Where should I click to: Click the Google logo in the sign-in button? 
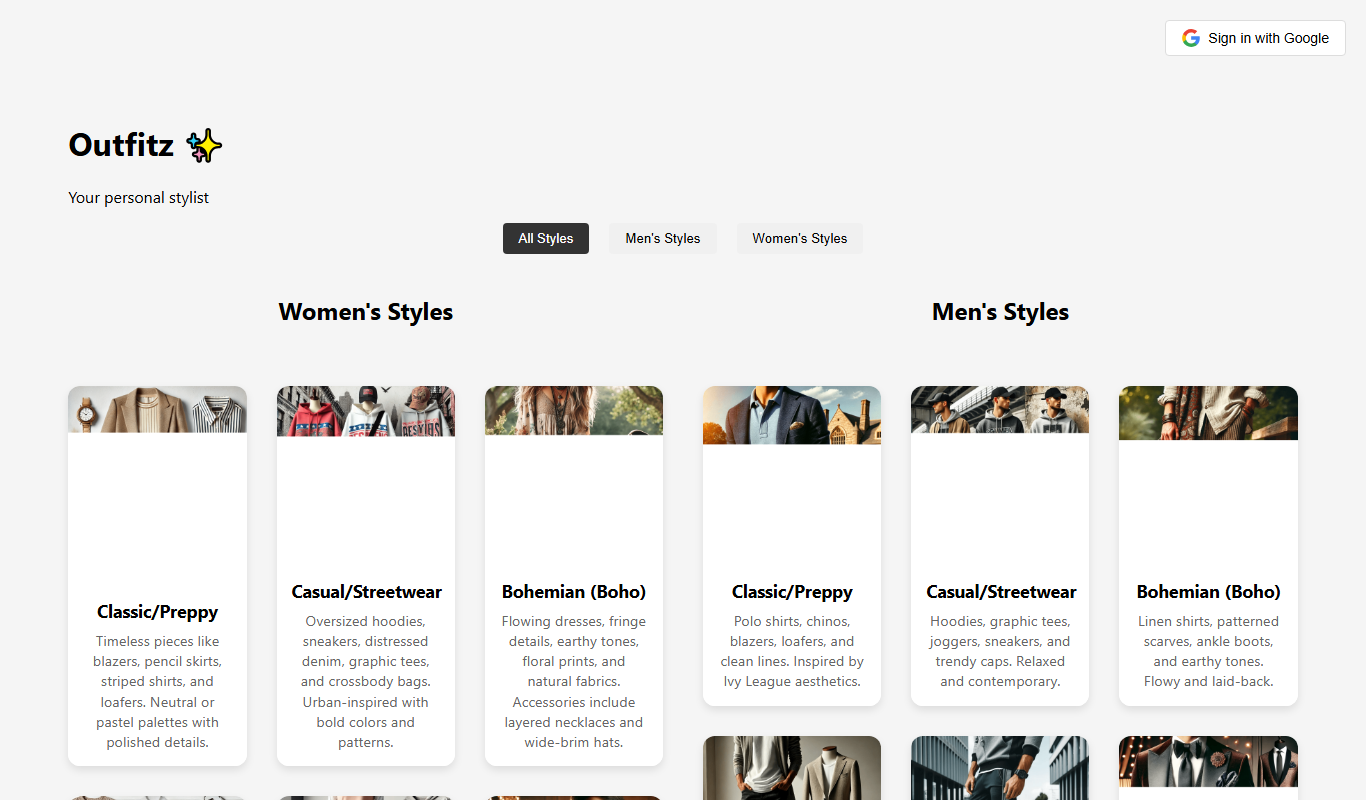(x=1190, y=38)
